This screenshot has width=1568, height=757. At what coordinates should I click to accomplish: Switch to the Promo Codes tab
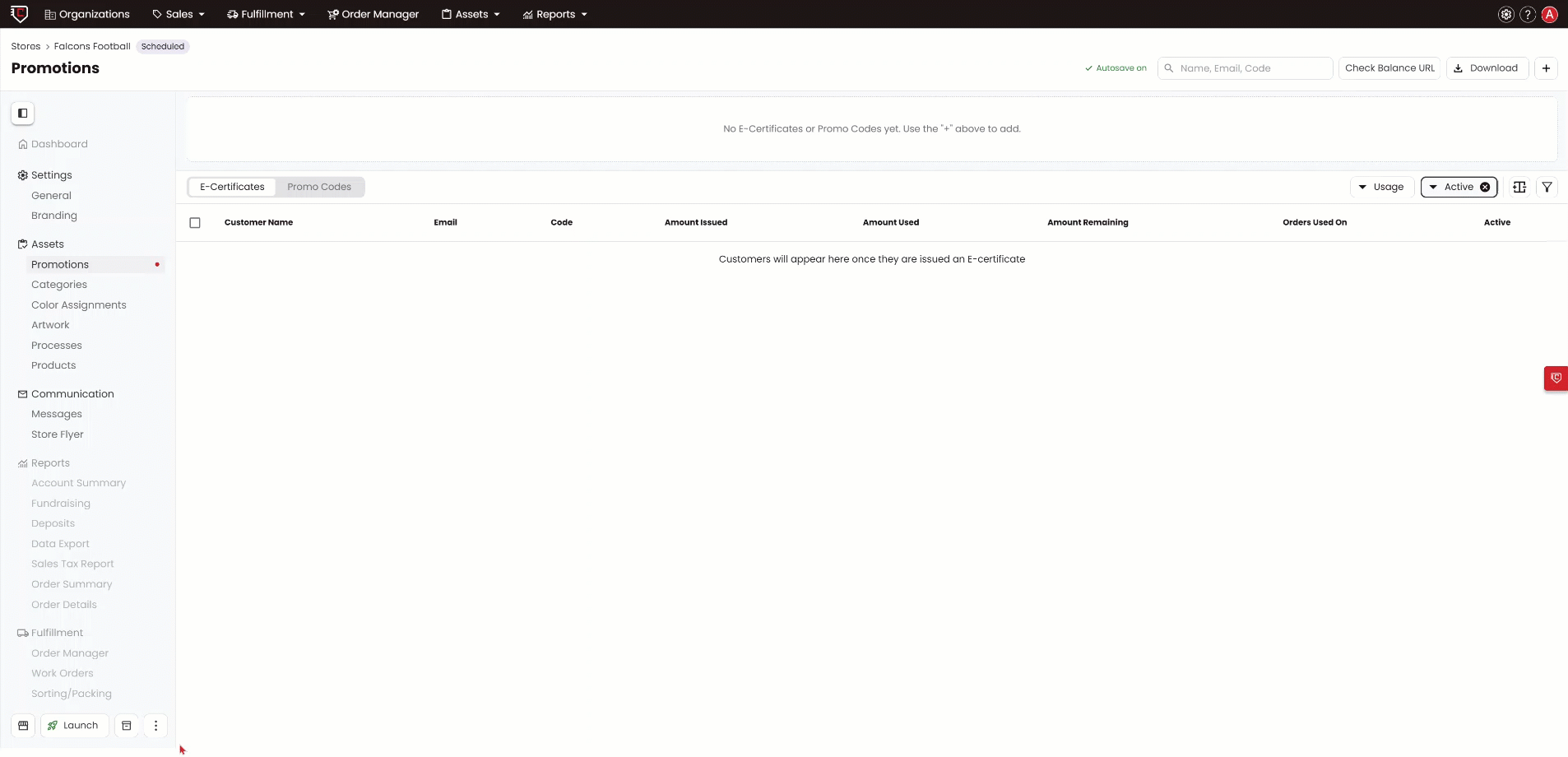click(x=319, y=187)
